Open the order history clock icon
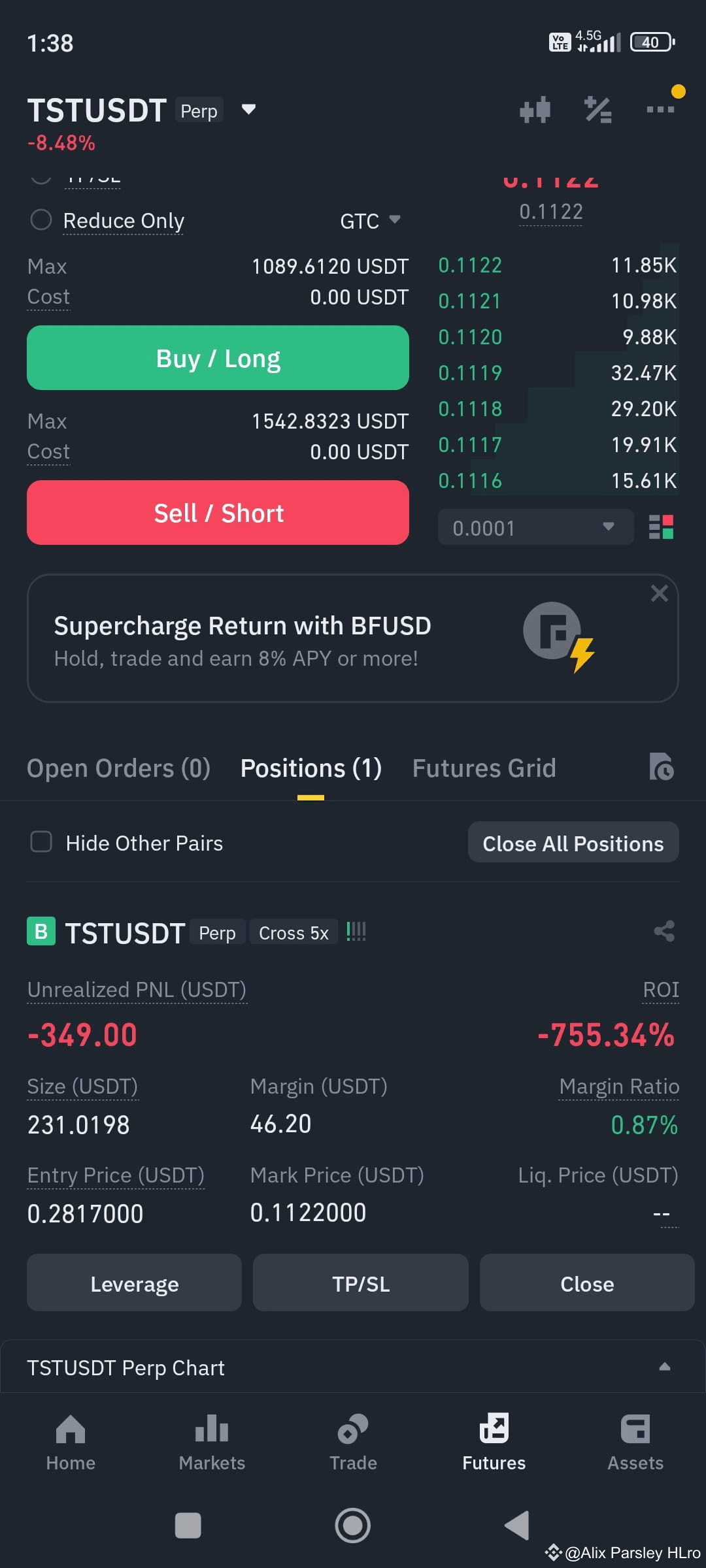Viewport: 706px width, 1568px height. (662, 767)
